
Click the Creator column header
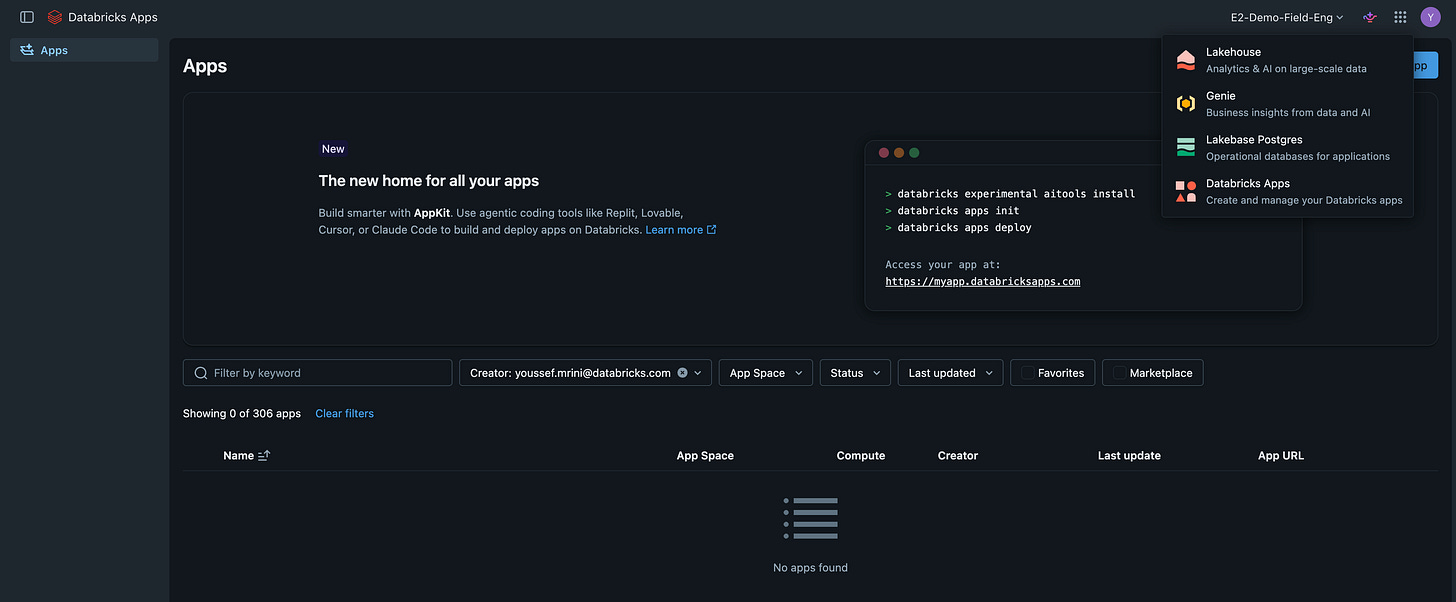tap(958, 455)
